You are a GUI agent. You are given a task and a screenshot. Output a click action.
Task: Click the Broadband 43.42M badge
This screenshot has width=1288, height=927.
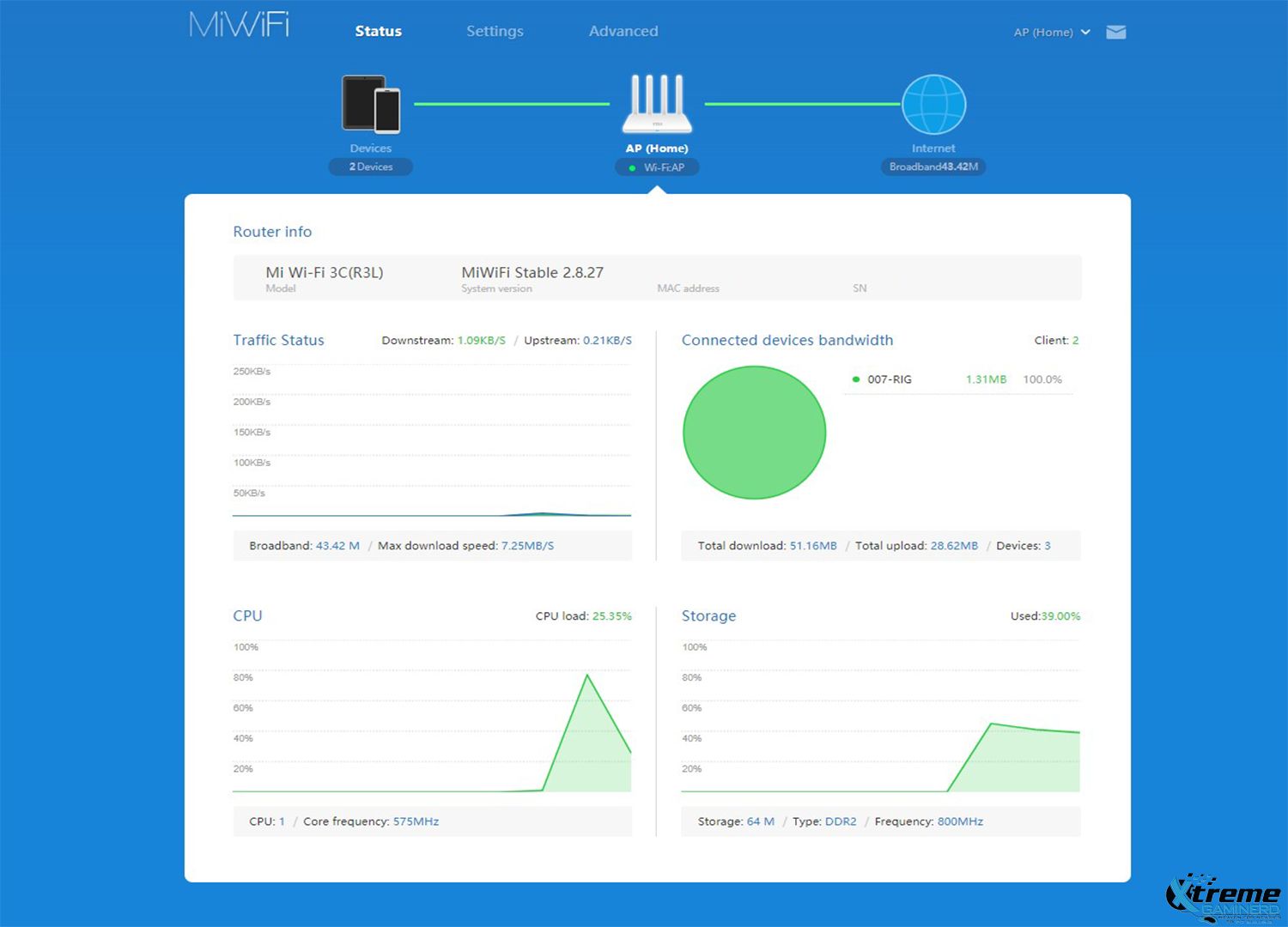click(933, 167)
